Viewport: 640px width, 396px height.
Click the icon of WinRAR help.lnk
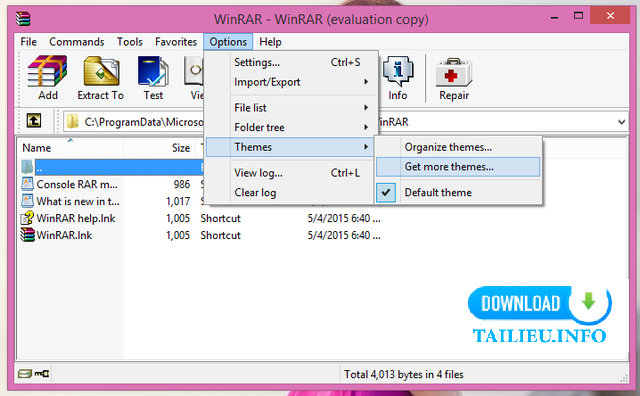[x=28, y=218]
